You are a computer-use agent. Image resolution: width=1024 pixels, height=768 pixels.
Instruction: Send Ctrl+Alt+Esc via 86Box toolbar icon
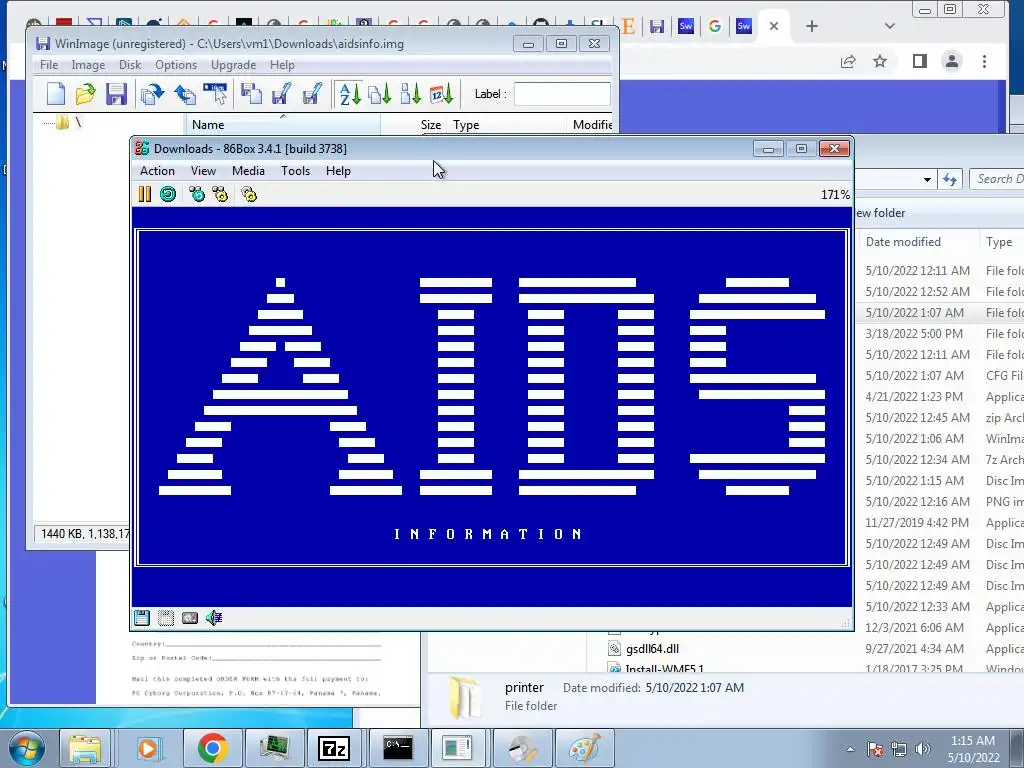pos(220,194)
